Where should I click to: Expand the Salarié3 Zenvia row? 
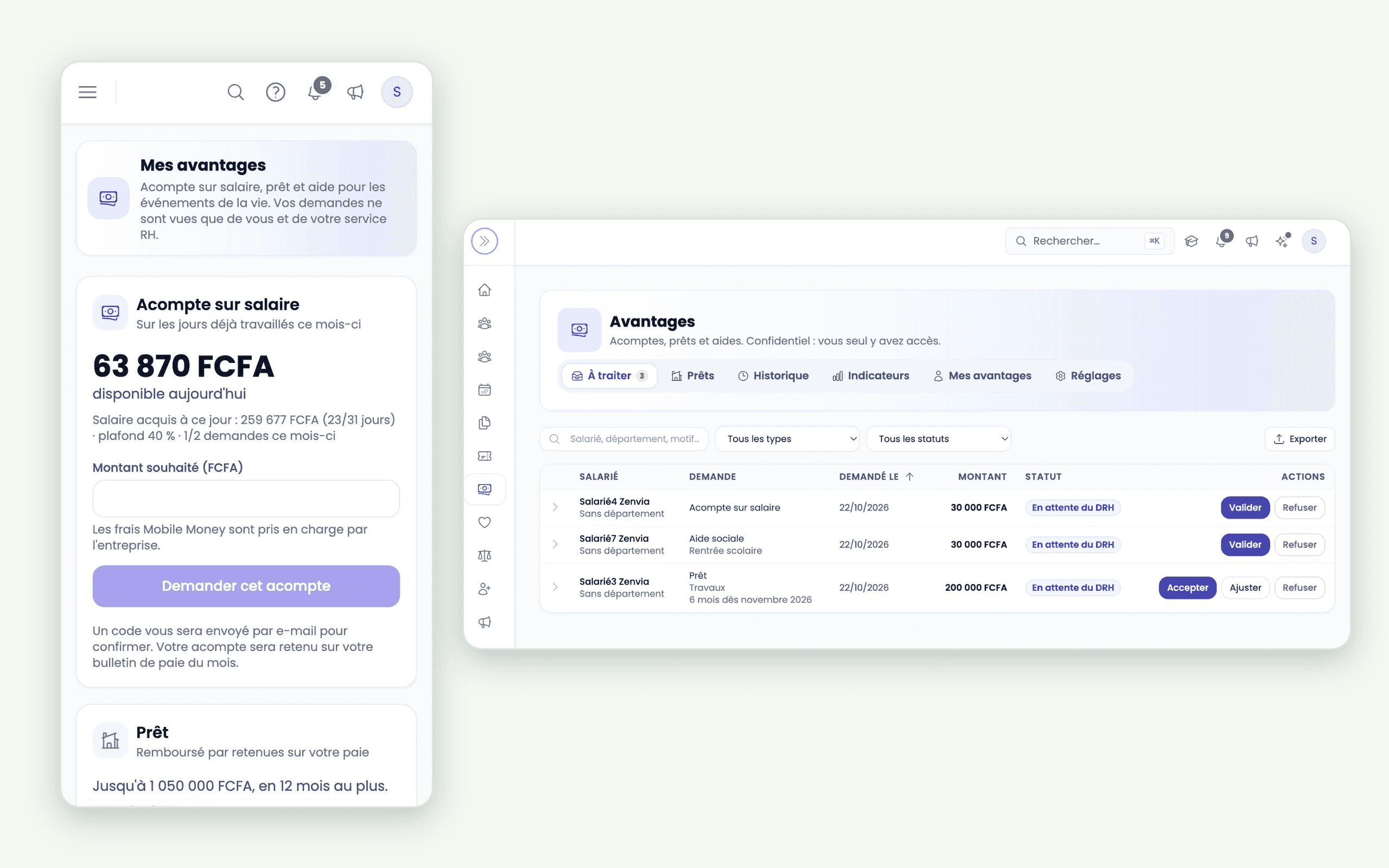(x=555, y=586)
